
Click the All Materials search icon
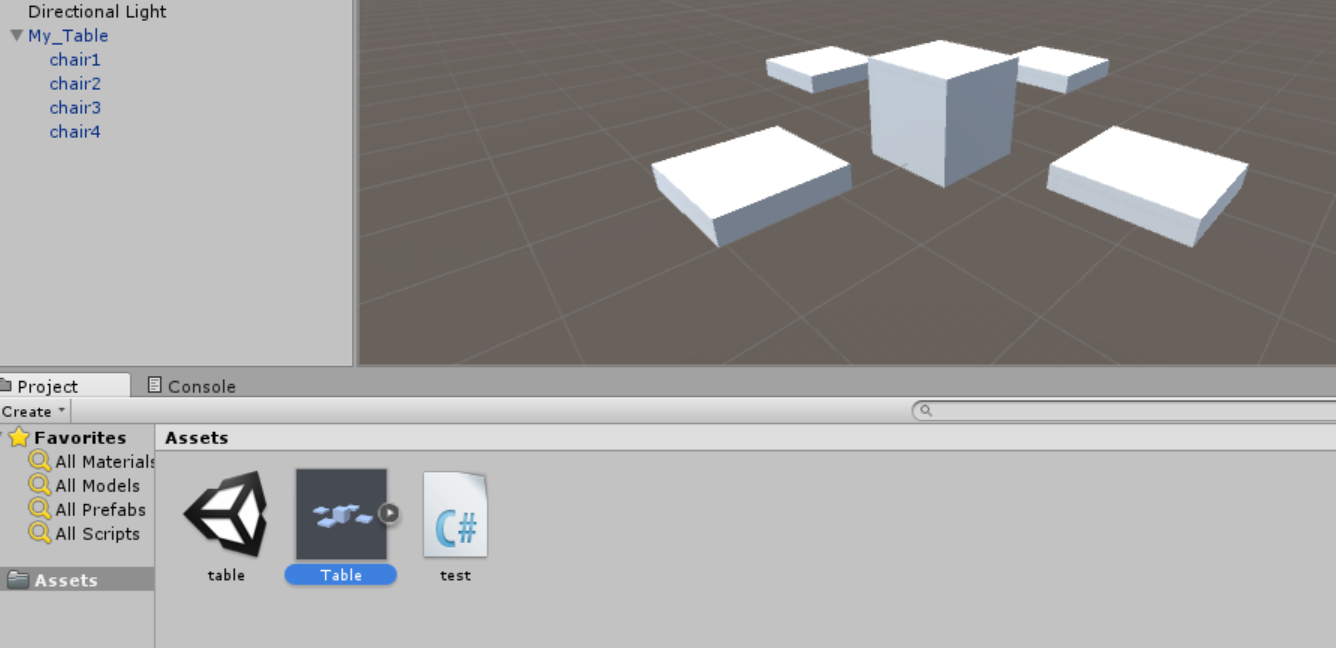click(x=40, y=461)
